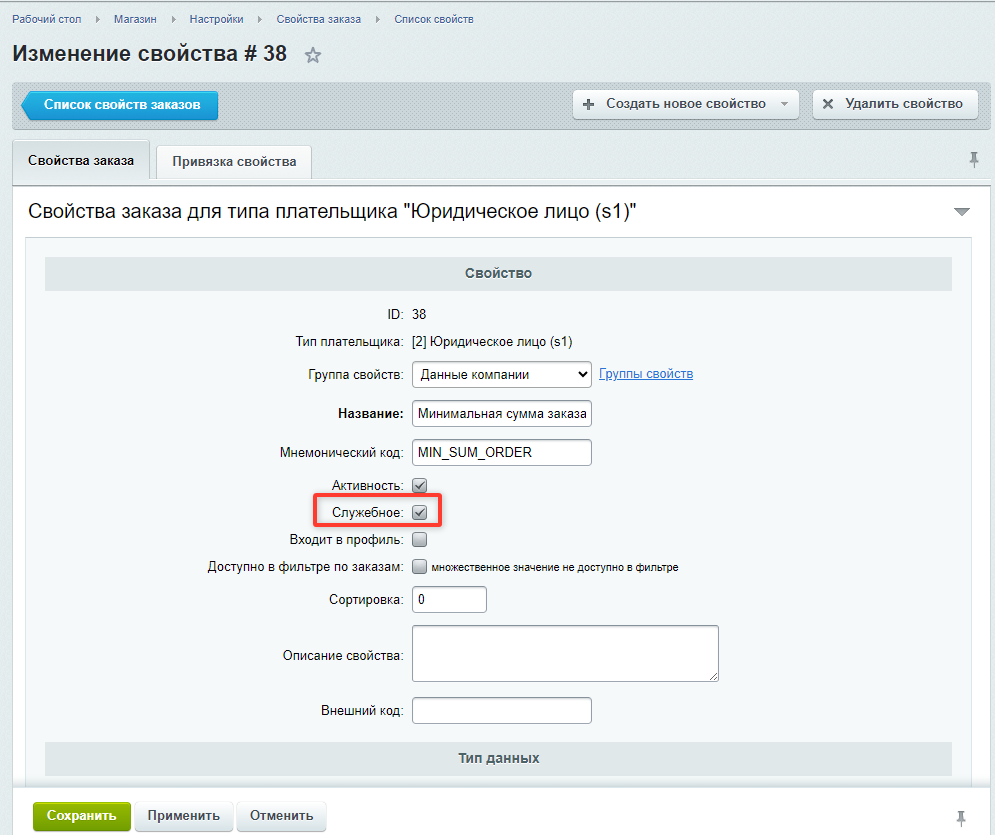
Task: Switch to Свойства заказа tab
Action: pos(81,161)
